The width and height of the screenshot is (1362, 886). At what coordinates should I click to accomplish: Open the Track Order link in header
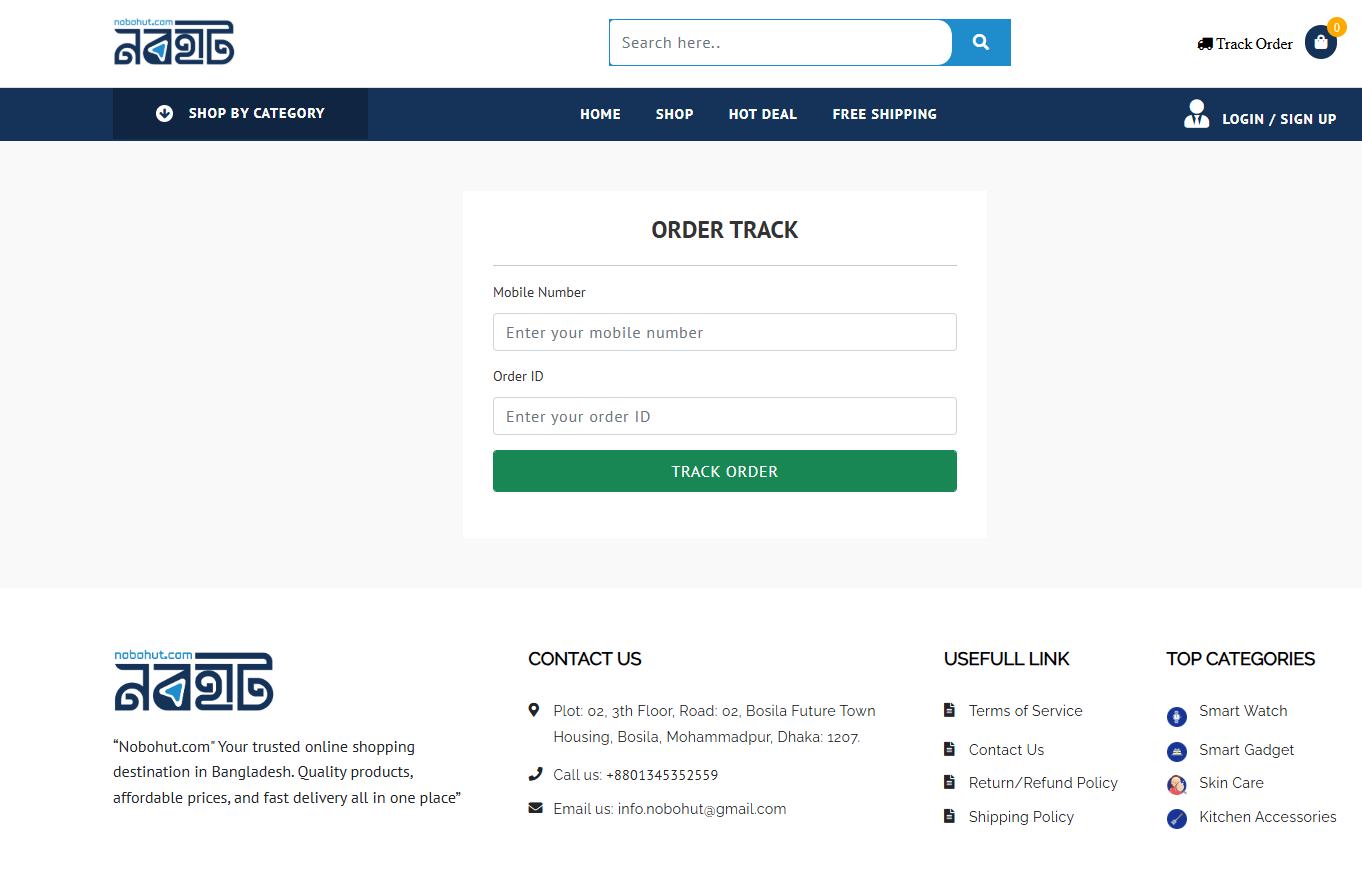(1245, 44)
